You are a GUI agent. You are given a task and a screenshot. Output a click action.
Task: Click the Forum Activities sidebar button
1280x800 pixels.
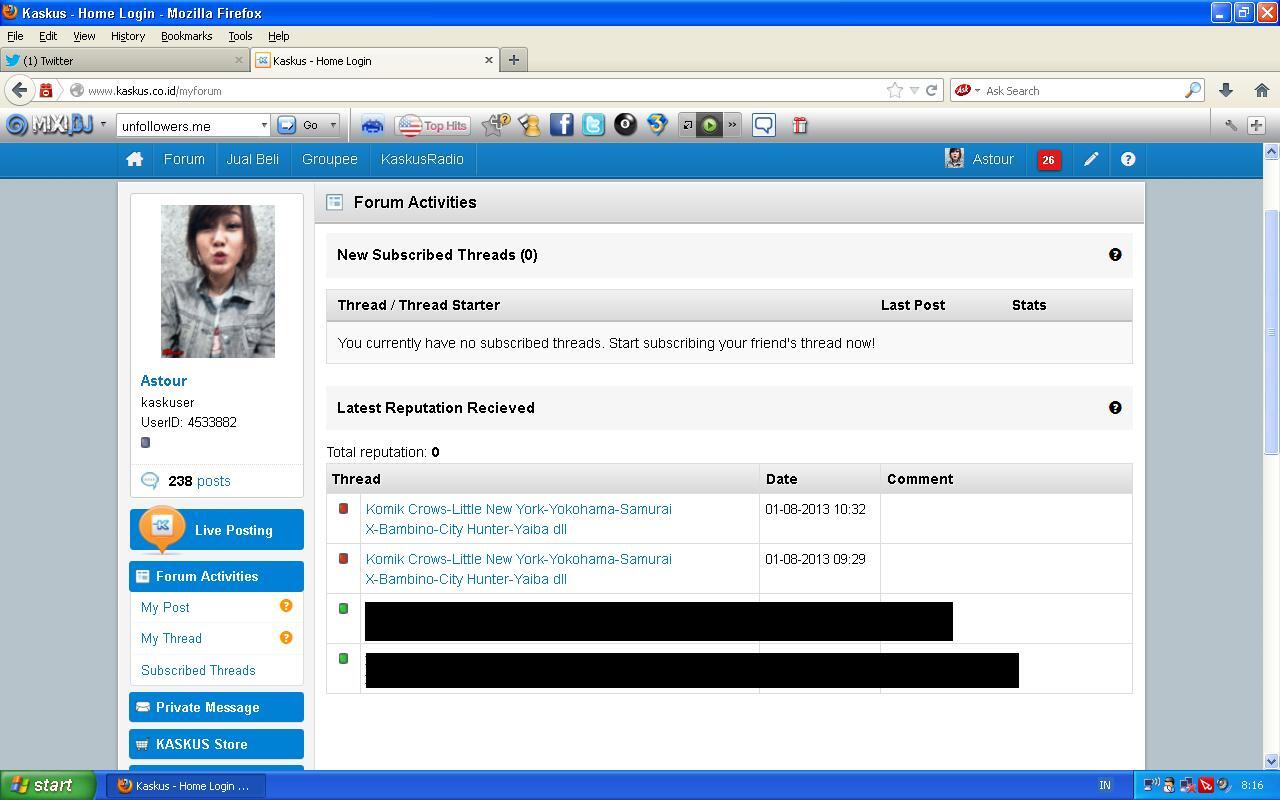217,576
